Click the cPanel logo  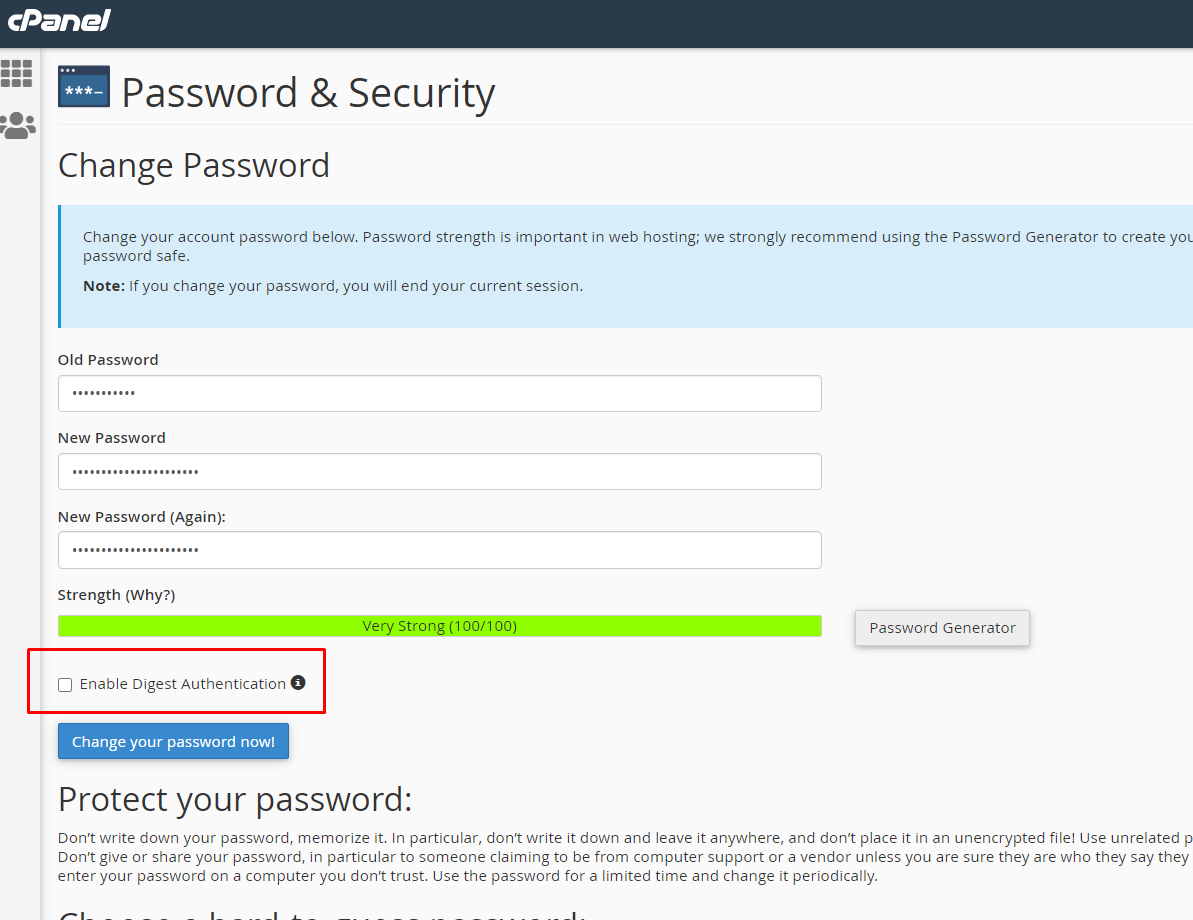[59, 20]
